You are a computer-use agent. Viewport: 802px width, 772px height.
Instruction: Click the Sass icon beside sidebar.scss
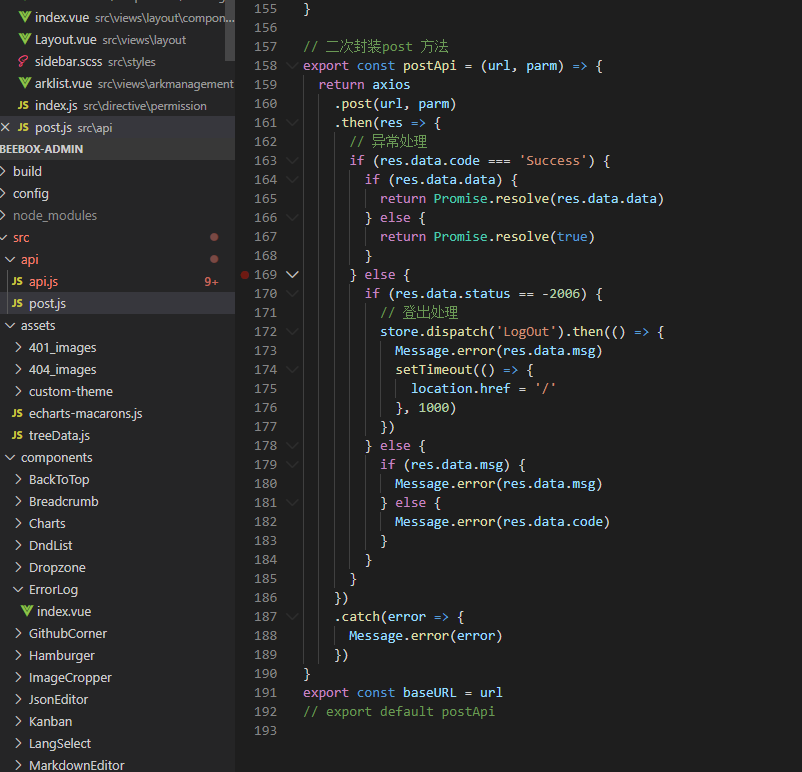[x=25, y=62]
